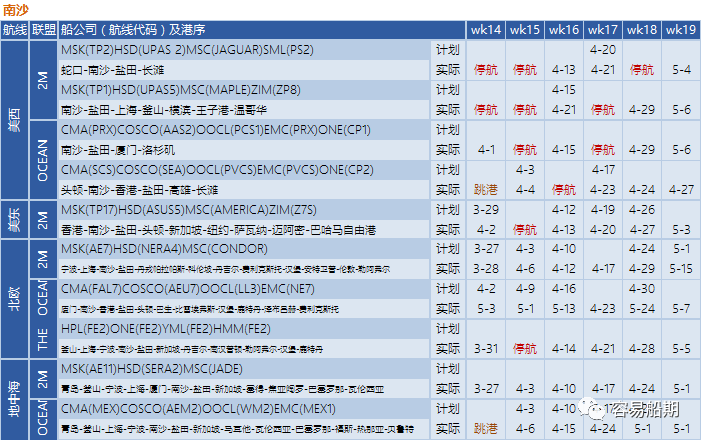Click the 5-5 date in wk19
702x441 pixels.
tap(681, 349)
